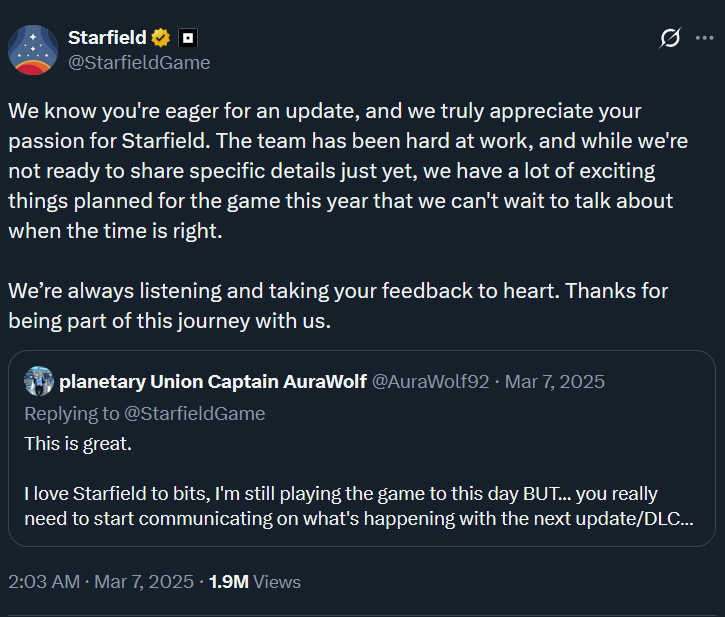Click the 1.9M Views counter
The width and height of the screenshot is (725, 617).
coord(255,582)
